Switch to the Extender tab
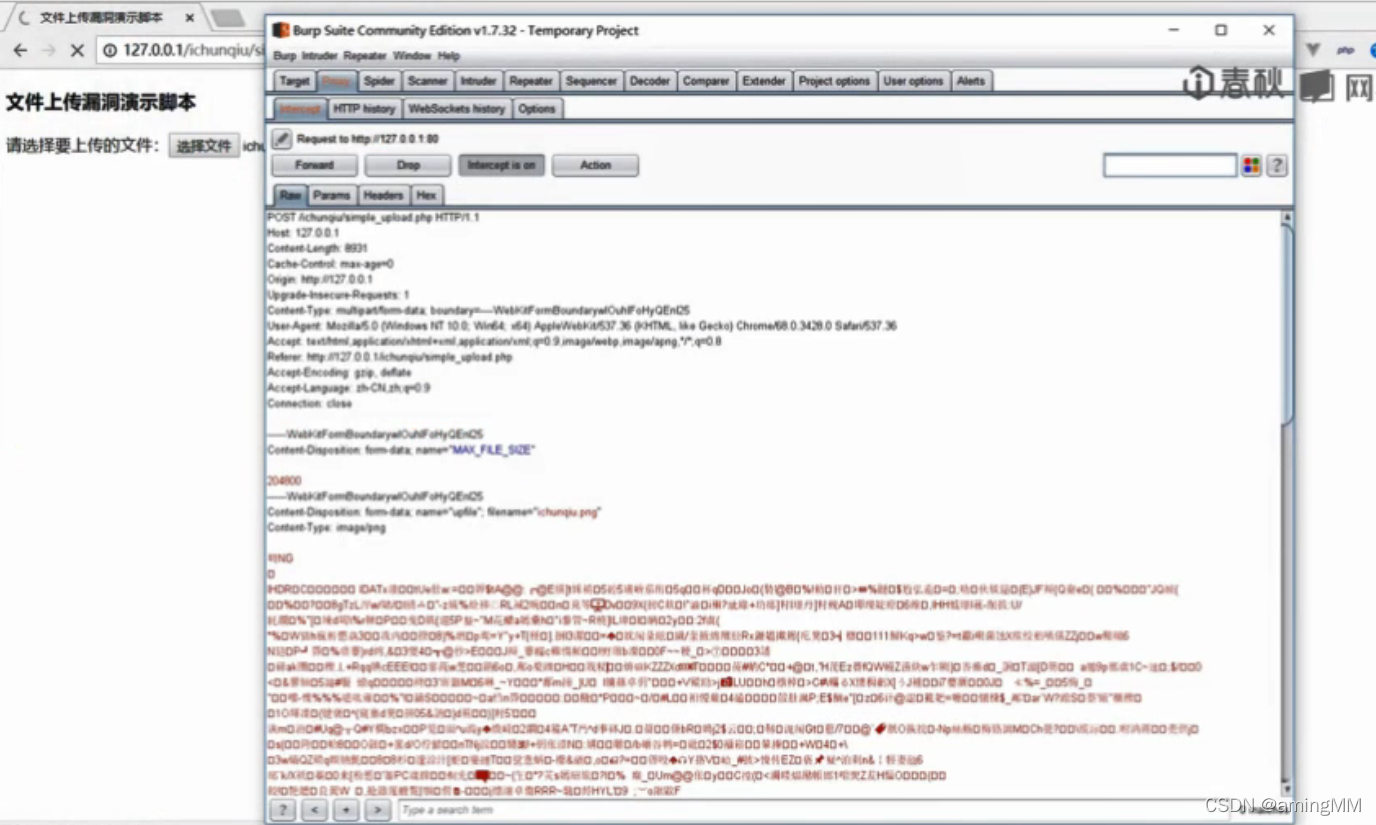 [764, 81]
